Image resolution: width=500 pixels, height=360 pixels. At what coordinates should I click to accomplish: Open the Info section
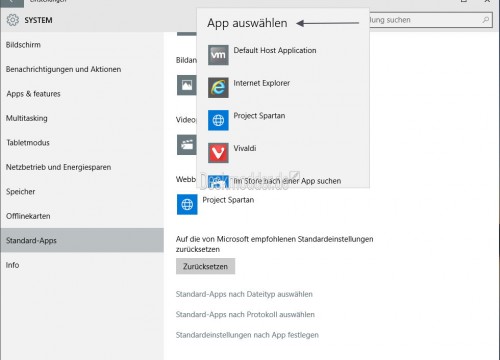[82, 265]
